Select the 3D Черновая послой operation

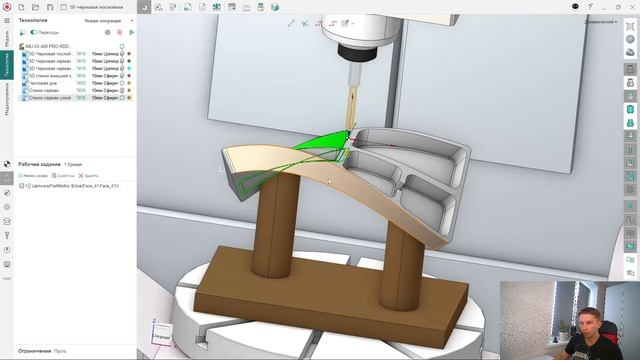point(50,54)
